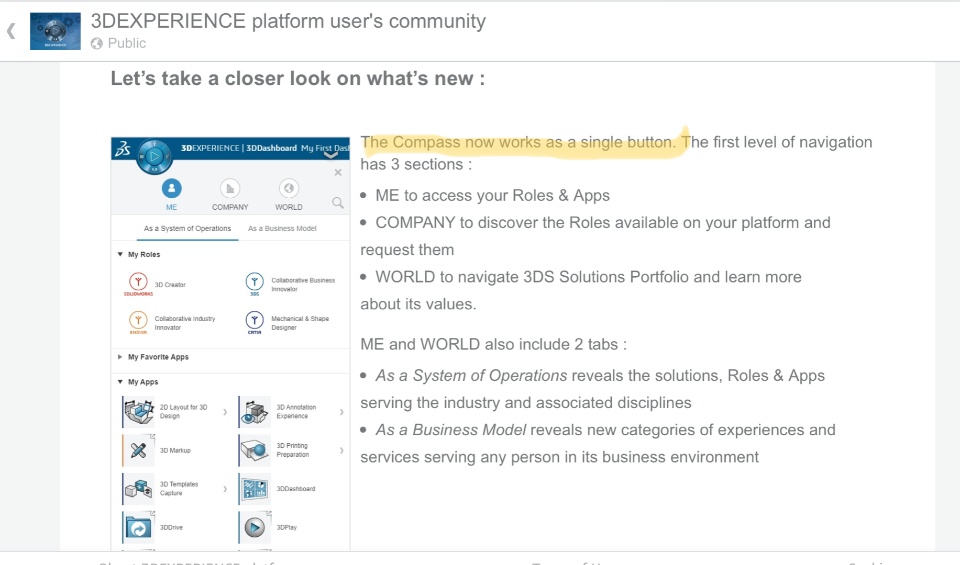Select the ME section icon
960x565 pixels.
pyautogui.click(x=171, y=188)
